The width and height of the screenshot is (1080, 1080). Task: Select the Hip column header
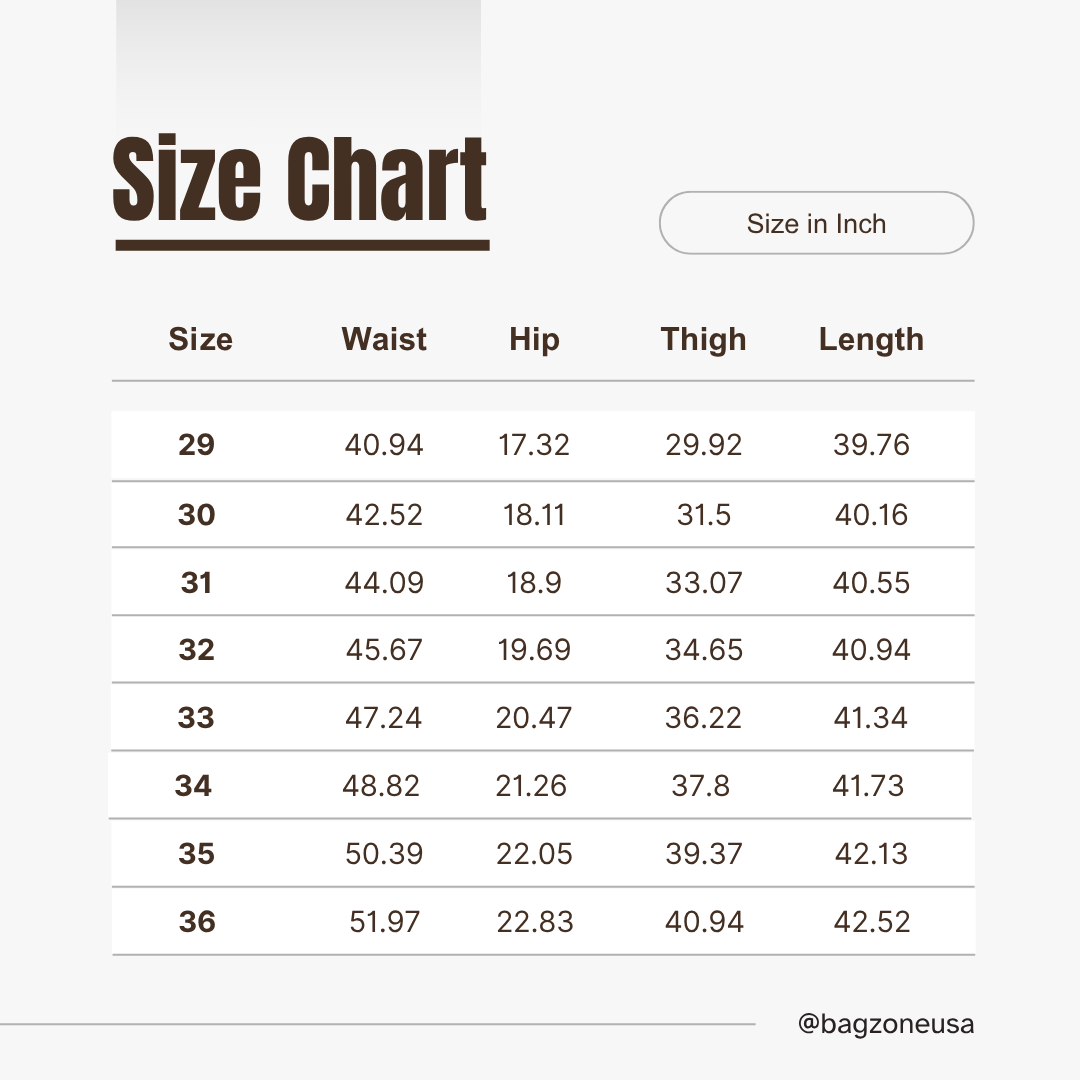[534, 340]
